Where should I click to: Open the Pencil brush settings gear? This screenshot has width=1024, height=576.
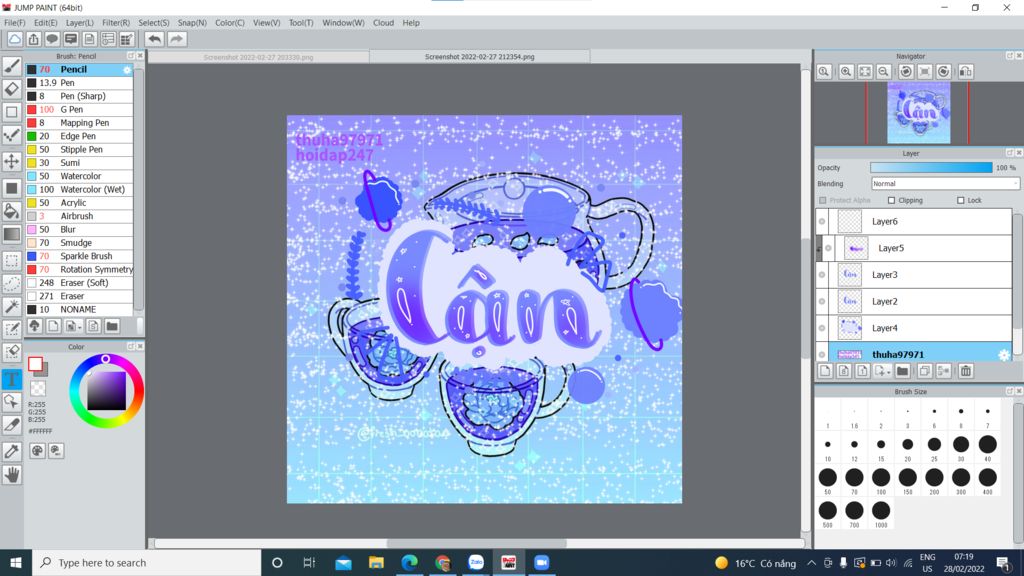[127, 69]
